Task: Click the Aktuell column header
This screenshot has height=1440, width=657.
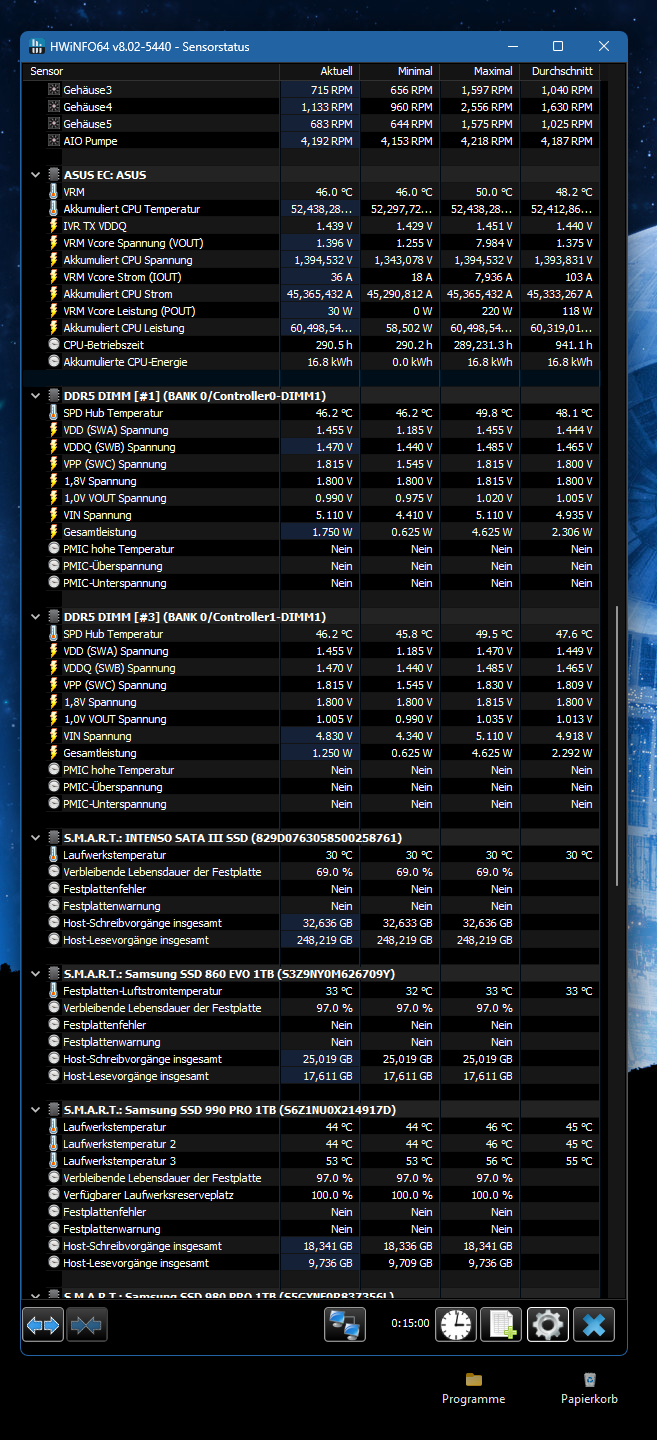Action: (x=319, y=72)
